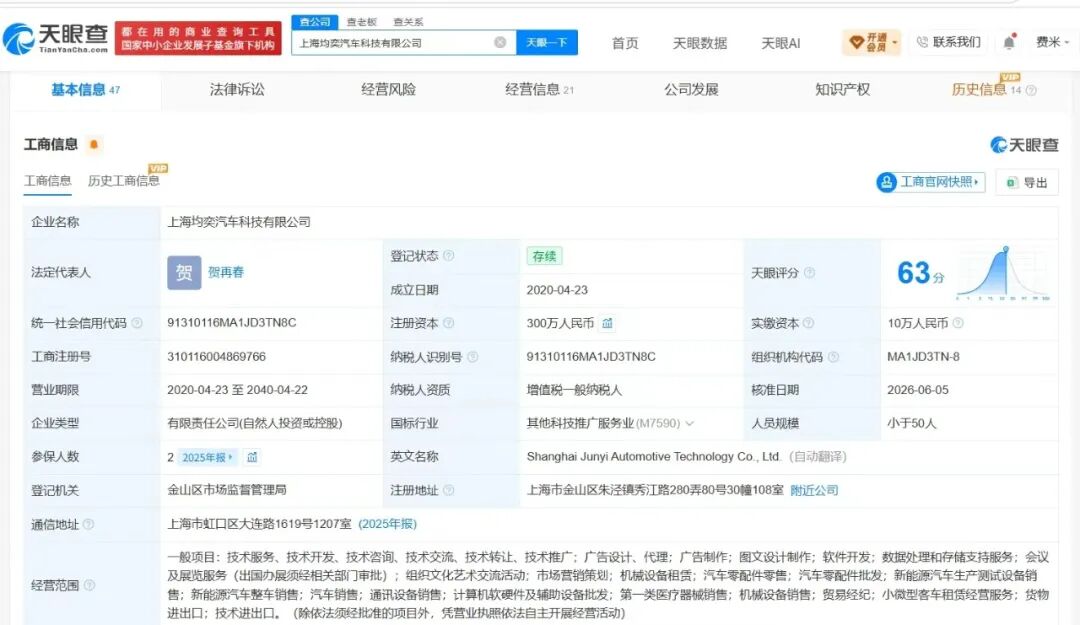Click the red promotional banner beside the logo
This screenshot has height=625, width=1080.
click(x=198, y=38)
